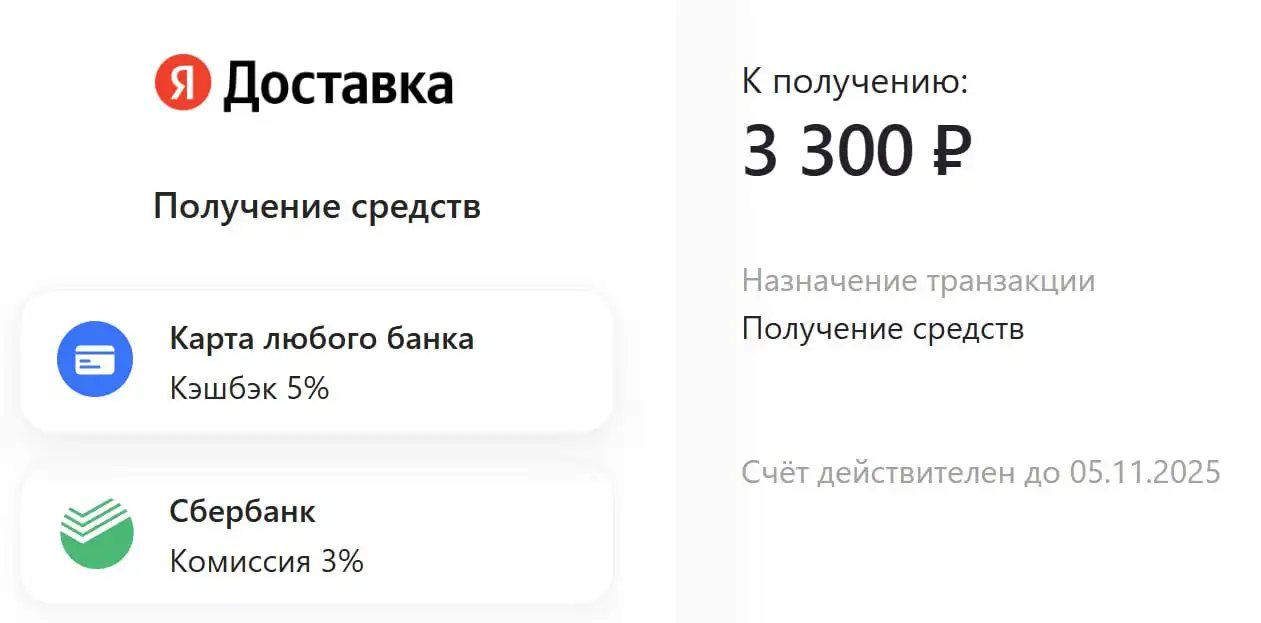Image resolution: width=1261 pixels, height=623 pixels.
Task: Click the К получению heading
Action: (x=855, y=83)
